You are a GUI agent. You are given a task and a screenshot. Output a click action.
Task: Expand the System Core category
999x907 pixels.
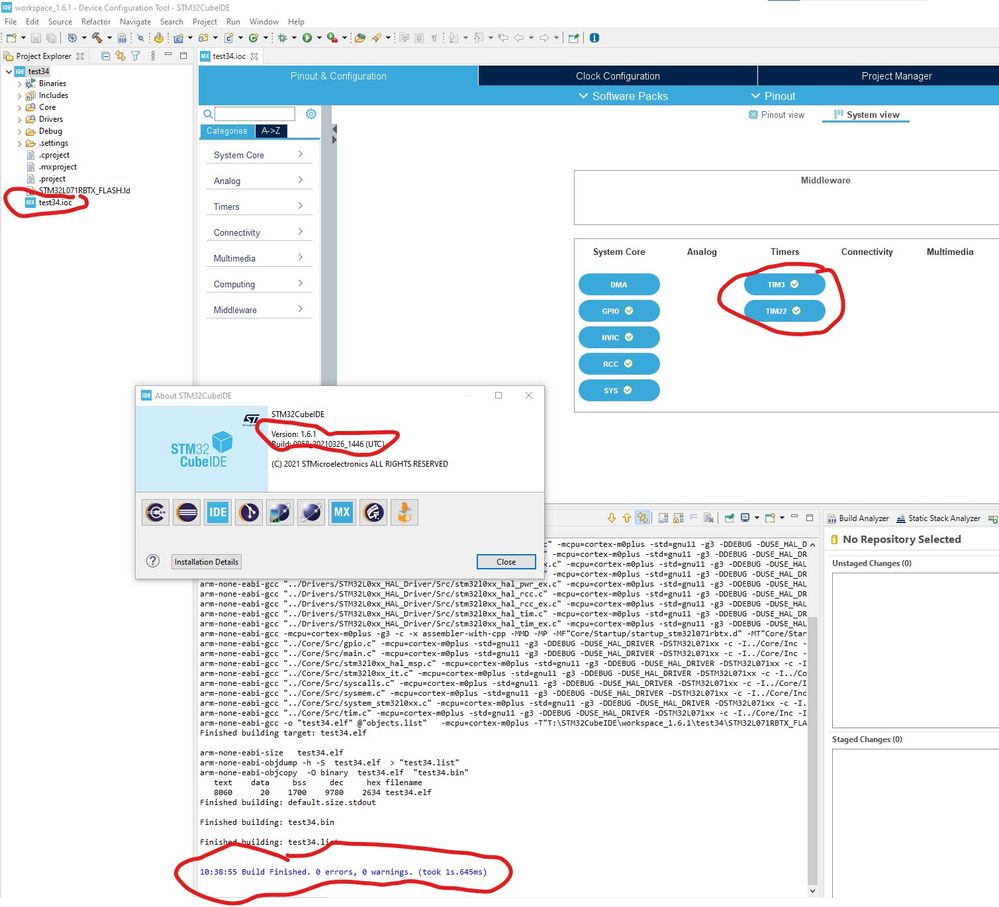click(x=259, y=155)
